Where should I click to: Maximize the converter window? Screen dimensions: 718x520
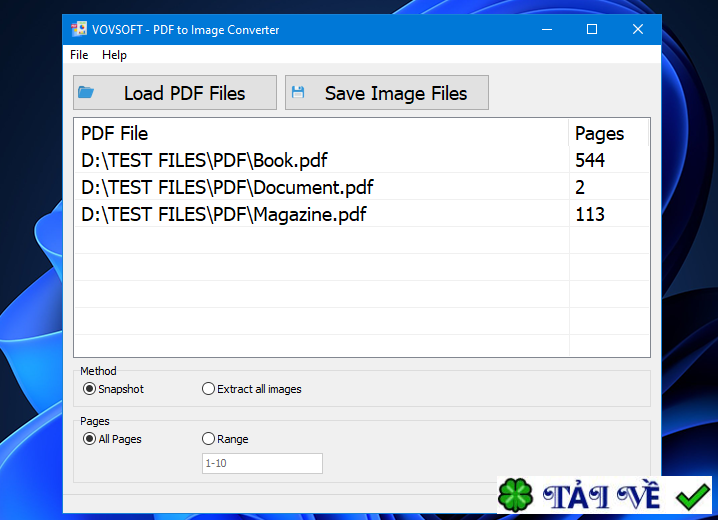(592, 29)
